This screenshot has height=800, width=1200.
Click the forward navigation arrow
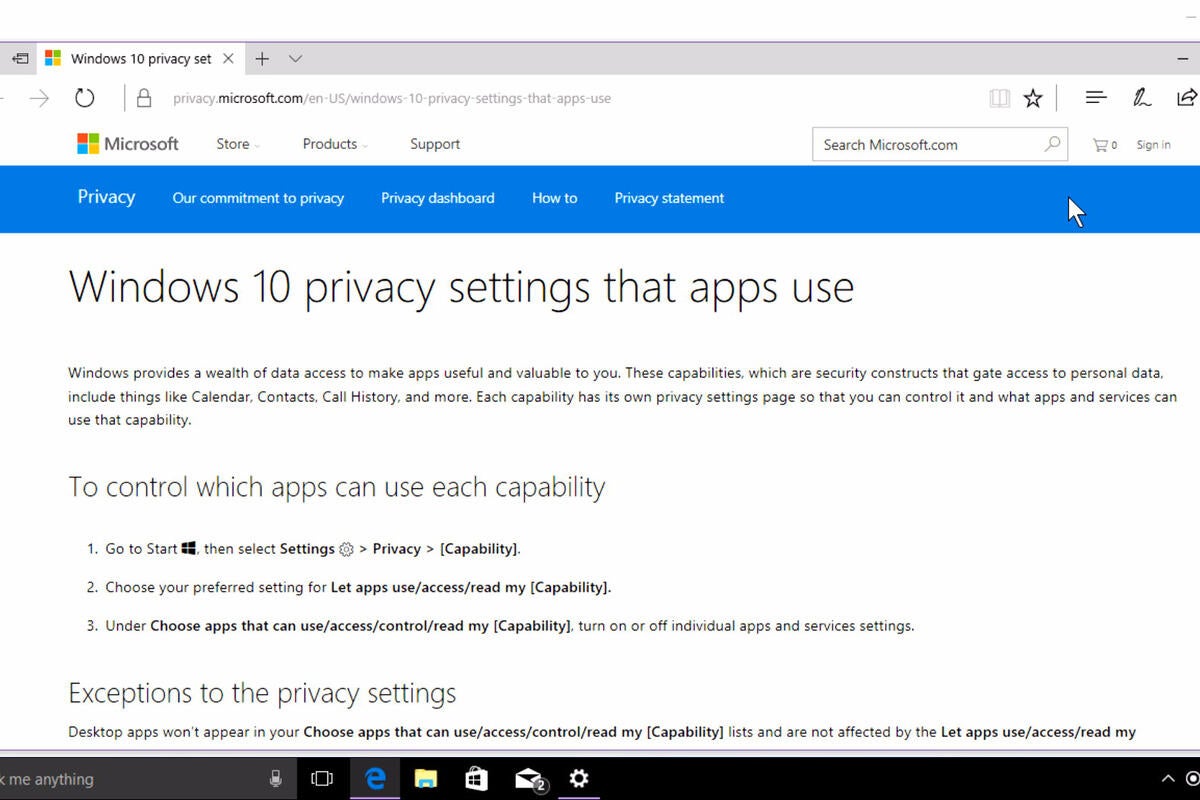39,98
